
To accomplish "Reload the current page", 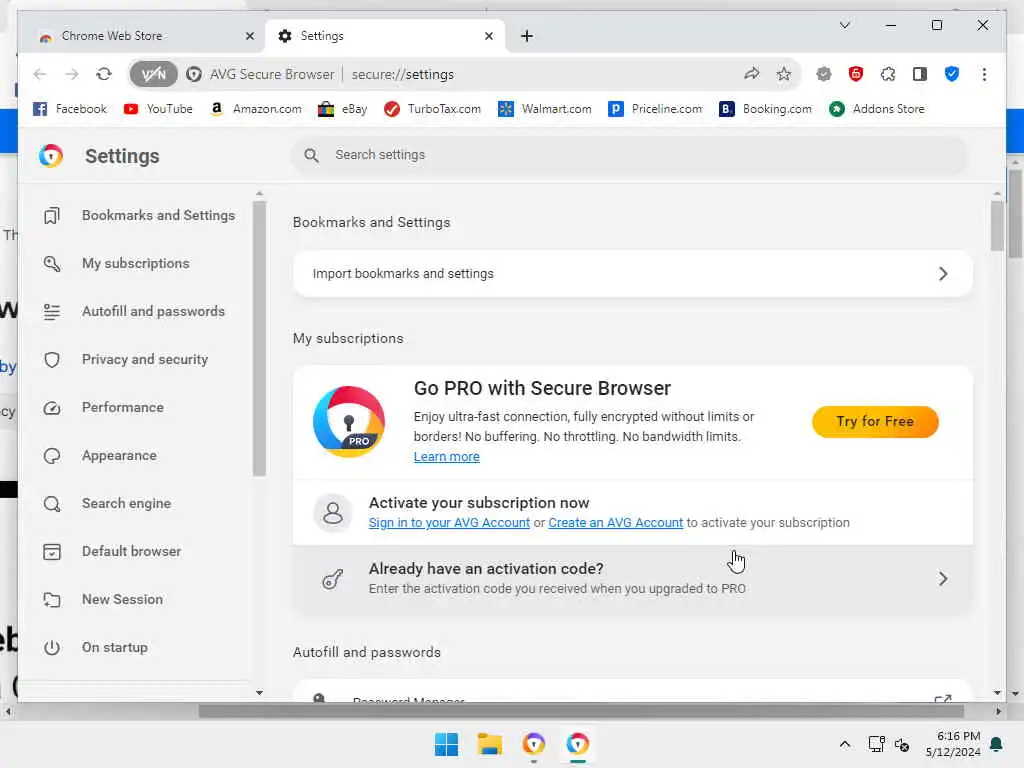I will pos(104,74).
